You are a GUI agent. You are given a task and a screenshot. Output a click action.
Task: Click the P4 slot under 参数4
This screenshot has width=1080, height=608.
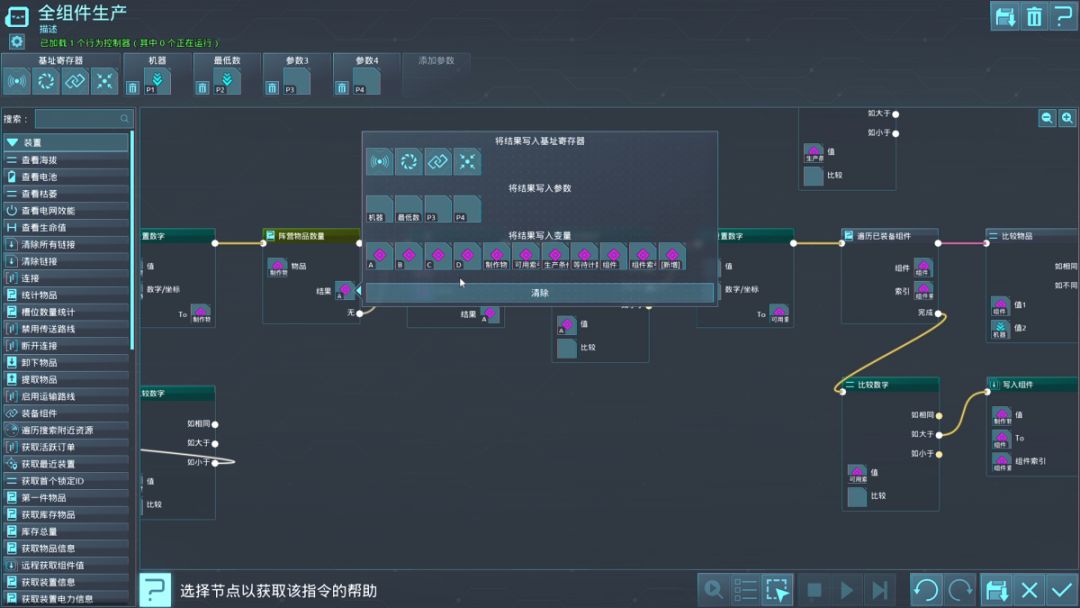(x=366, y=81)
